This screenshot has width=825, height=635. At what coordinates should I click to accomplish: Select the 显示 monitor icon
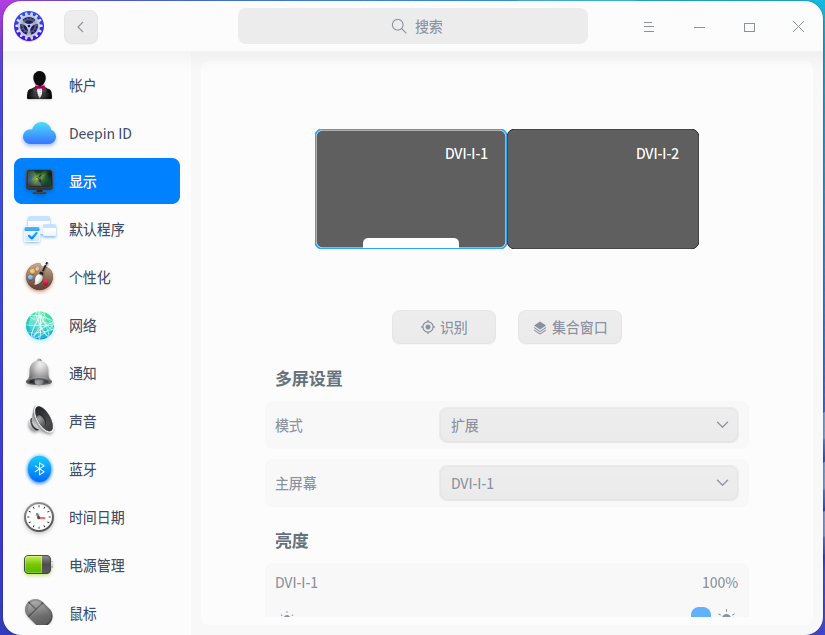(39, 182)
